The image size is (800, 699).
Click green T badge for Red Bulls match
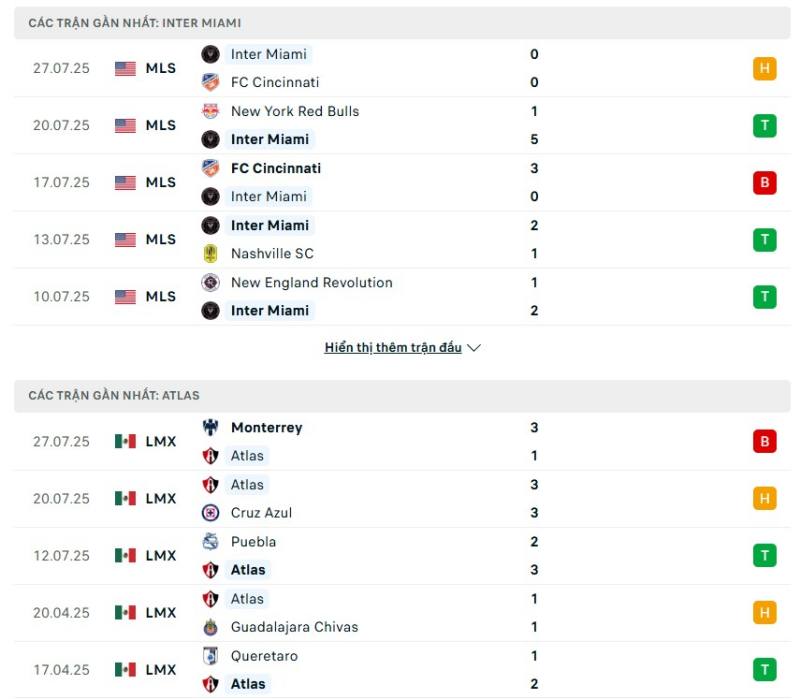(x=764, y=126)
